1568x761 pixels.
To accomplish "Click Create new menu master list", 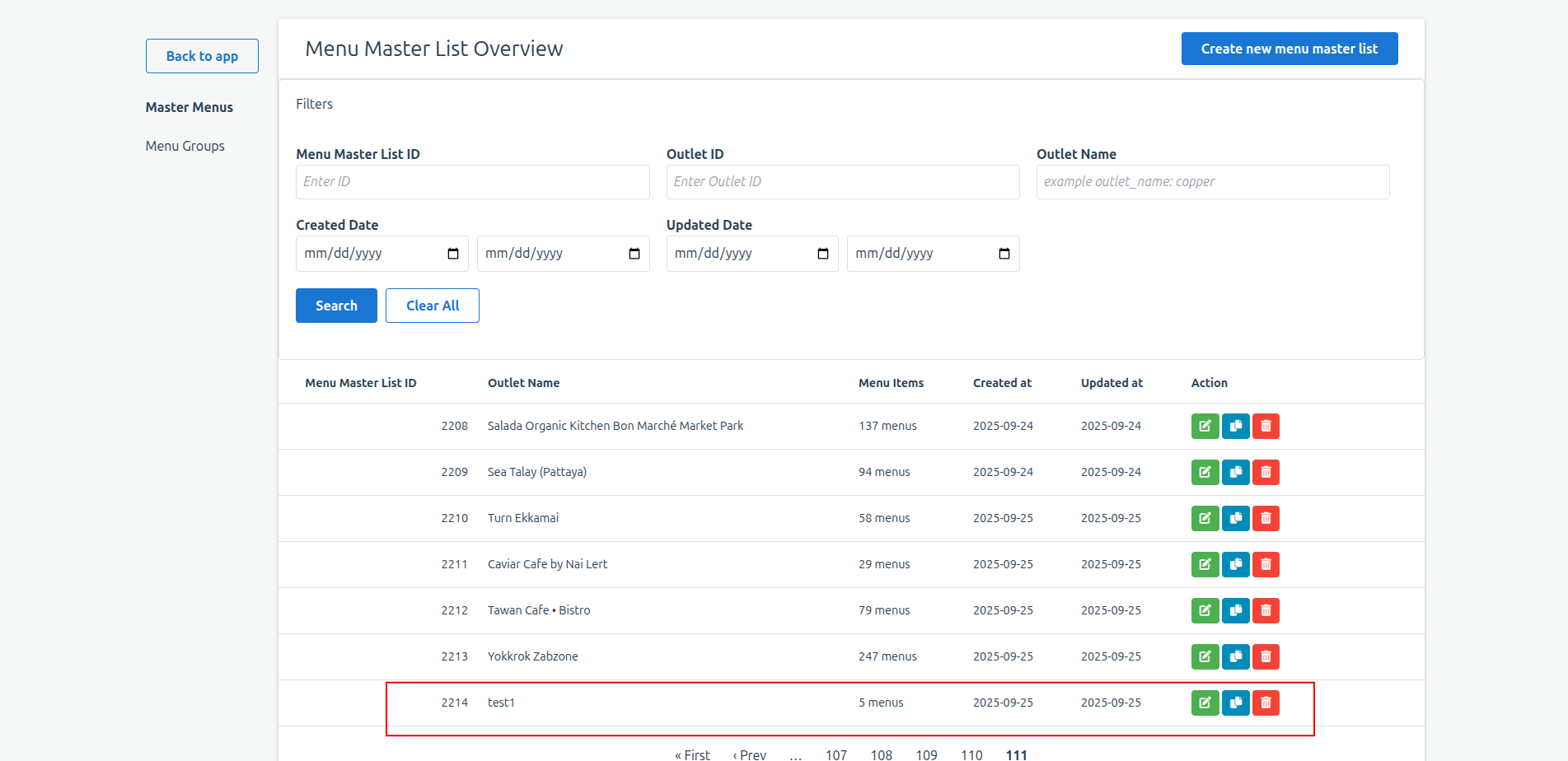I will coord(1289,49).
